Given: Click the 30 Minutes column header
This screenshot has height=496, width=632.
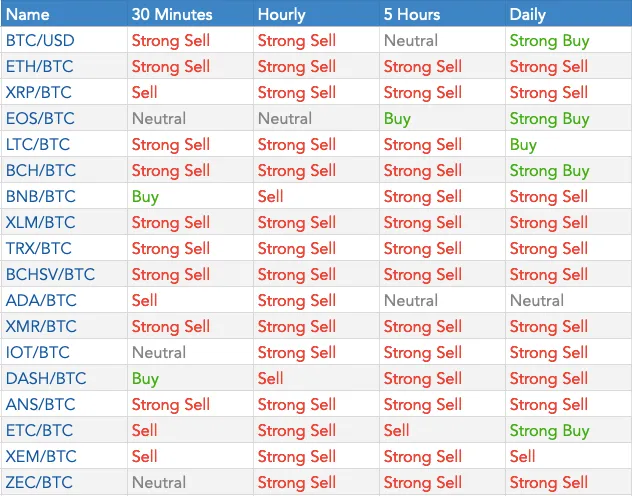Looking at the screenshot, I should [172, 15].
